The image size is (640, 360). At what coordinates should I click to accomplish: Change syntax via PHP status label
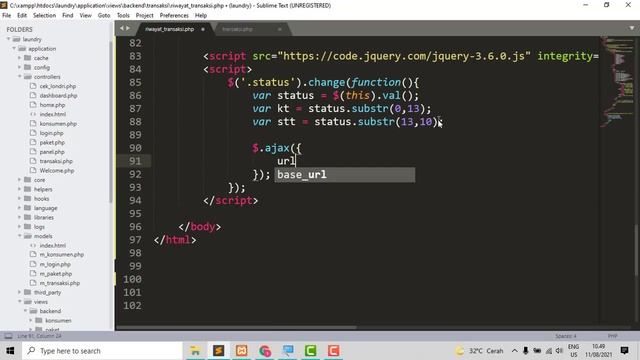(612, 336)
